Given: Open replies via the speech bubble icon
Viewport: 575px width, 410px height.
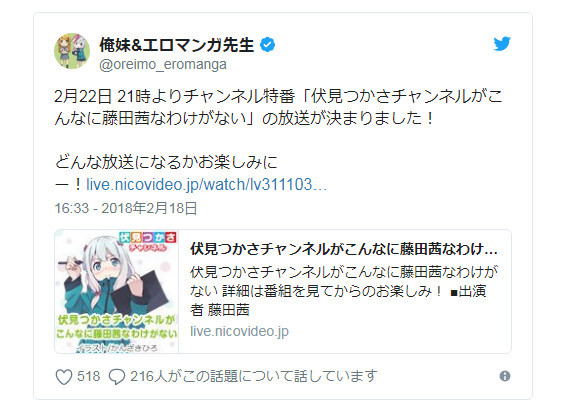Looking at the screenshot, I should tap(117, 377).
